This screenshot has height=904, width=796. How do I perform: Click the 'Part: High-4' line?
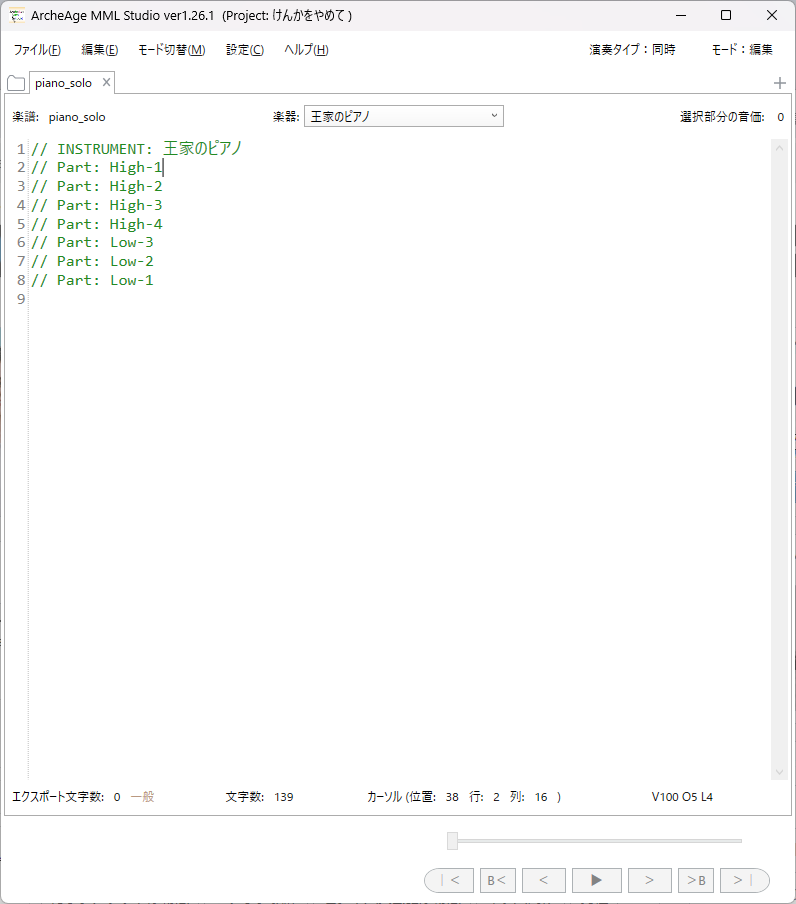tap(97, 224)
